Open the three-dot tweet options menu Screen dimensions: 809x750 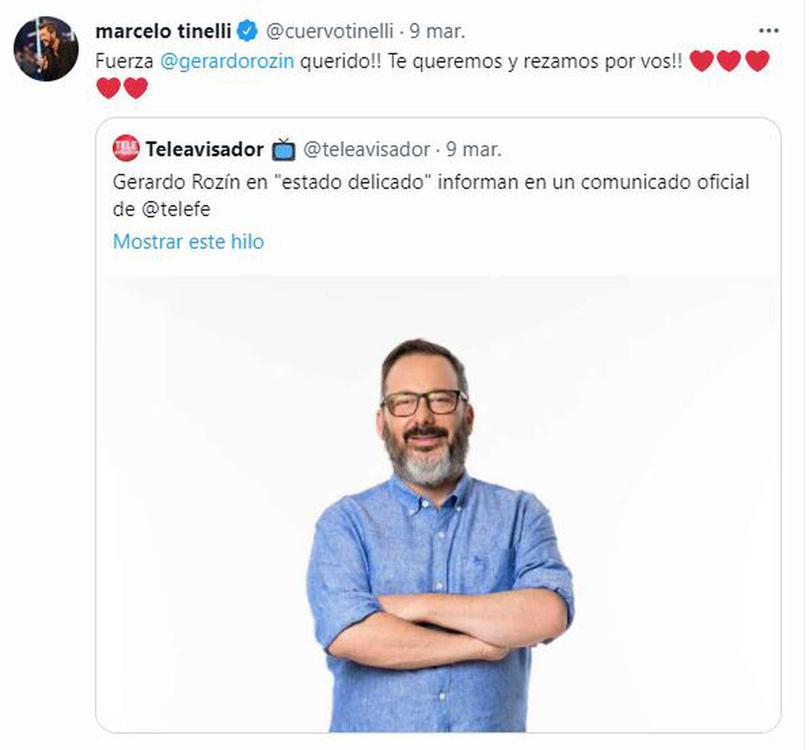pos(769,31)
